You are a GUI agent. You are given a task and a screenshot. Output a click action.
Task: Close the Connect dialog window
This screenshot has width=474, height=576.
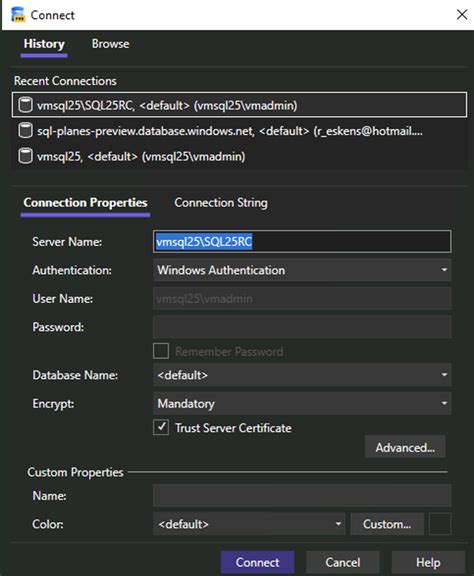[462, 15]
